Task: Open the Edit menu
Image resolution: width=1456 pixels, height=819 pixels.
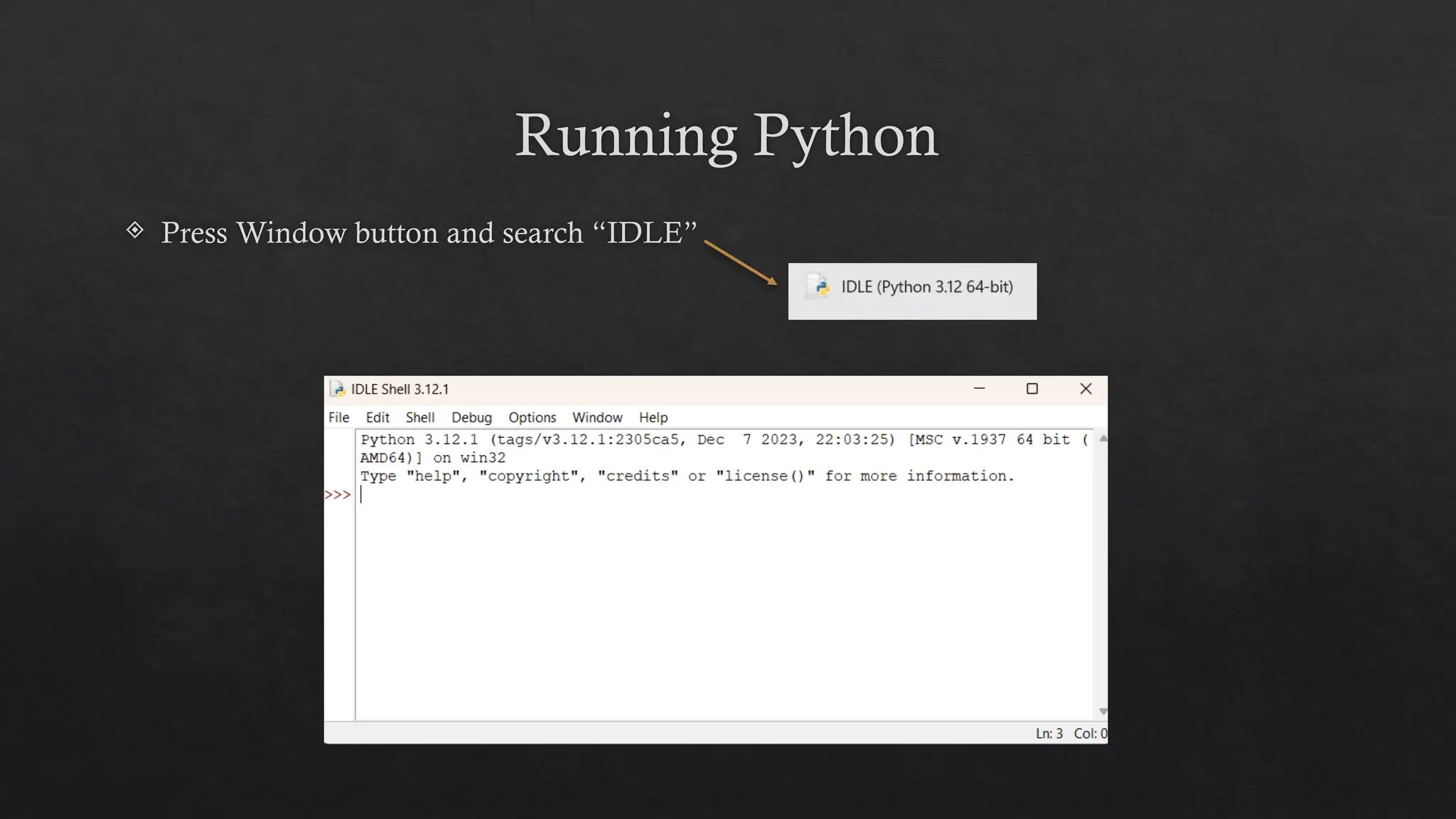Action: click(378, 417)
